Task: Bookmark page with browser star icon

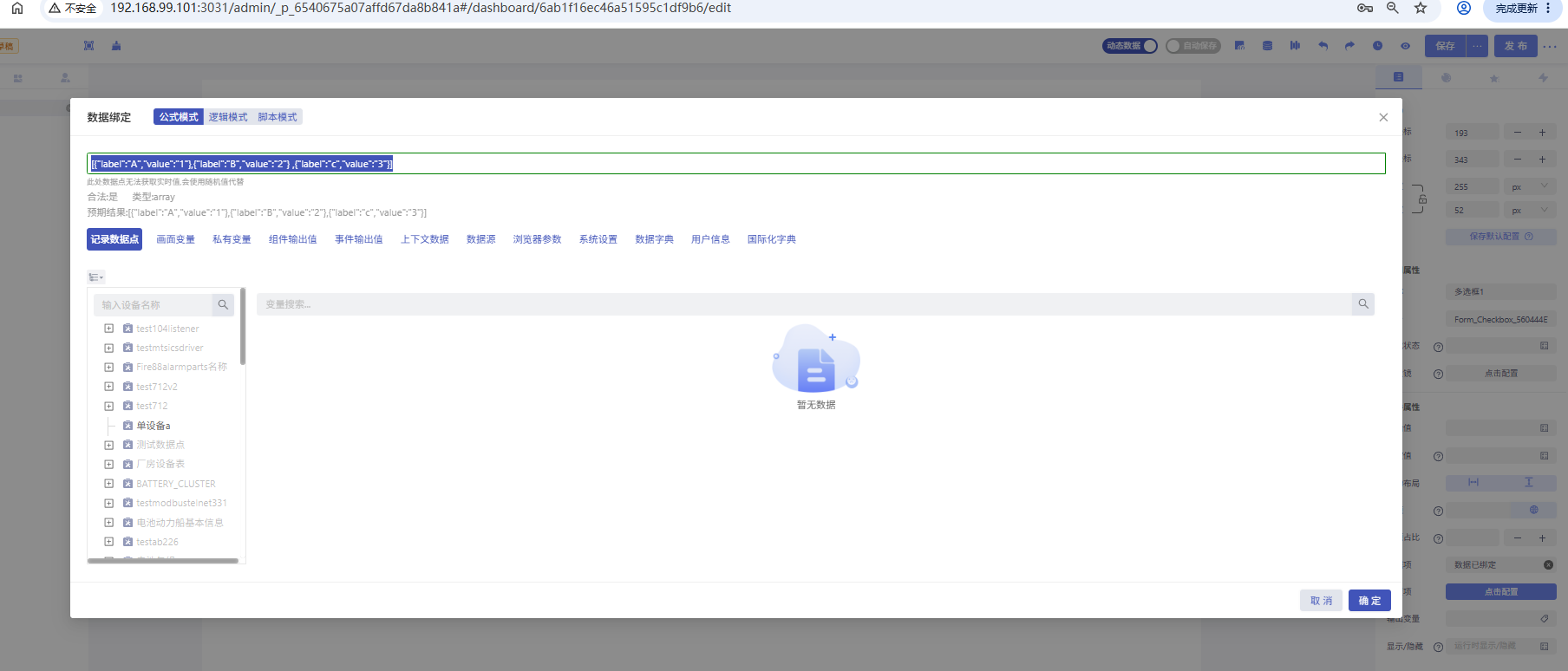Action: pos(1421,8)
